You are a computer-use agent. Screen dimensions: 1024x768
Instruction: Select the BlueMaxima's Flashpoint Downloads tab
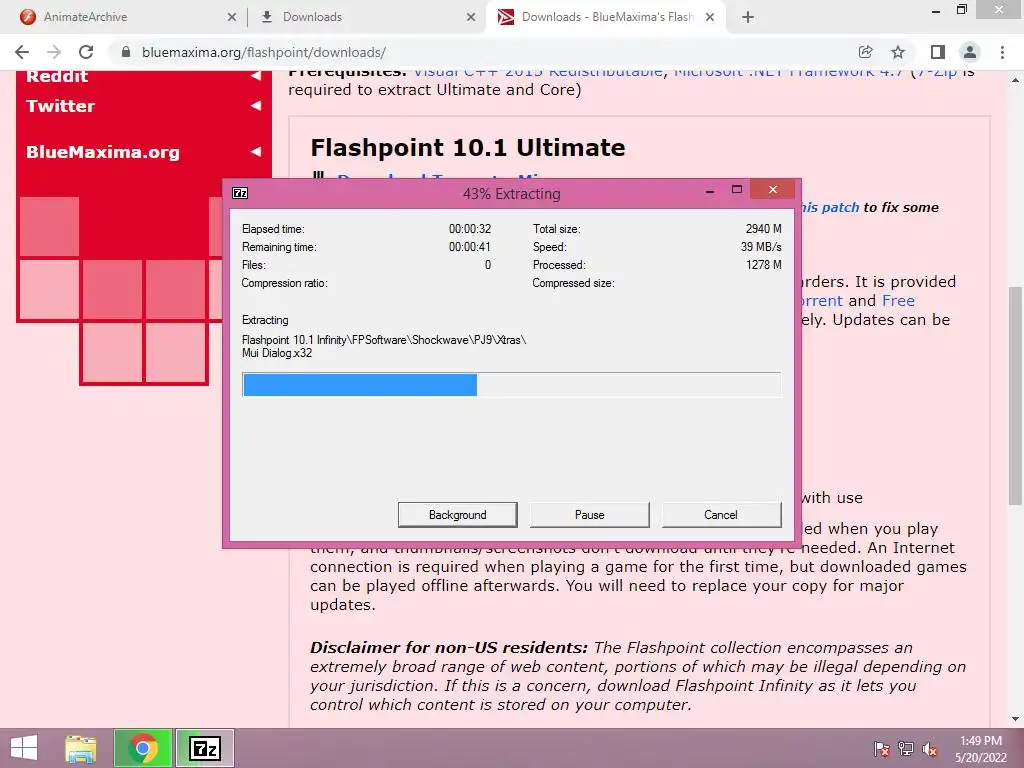607,17
